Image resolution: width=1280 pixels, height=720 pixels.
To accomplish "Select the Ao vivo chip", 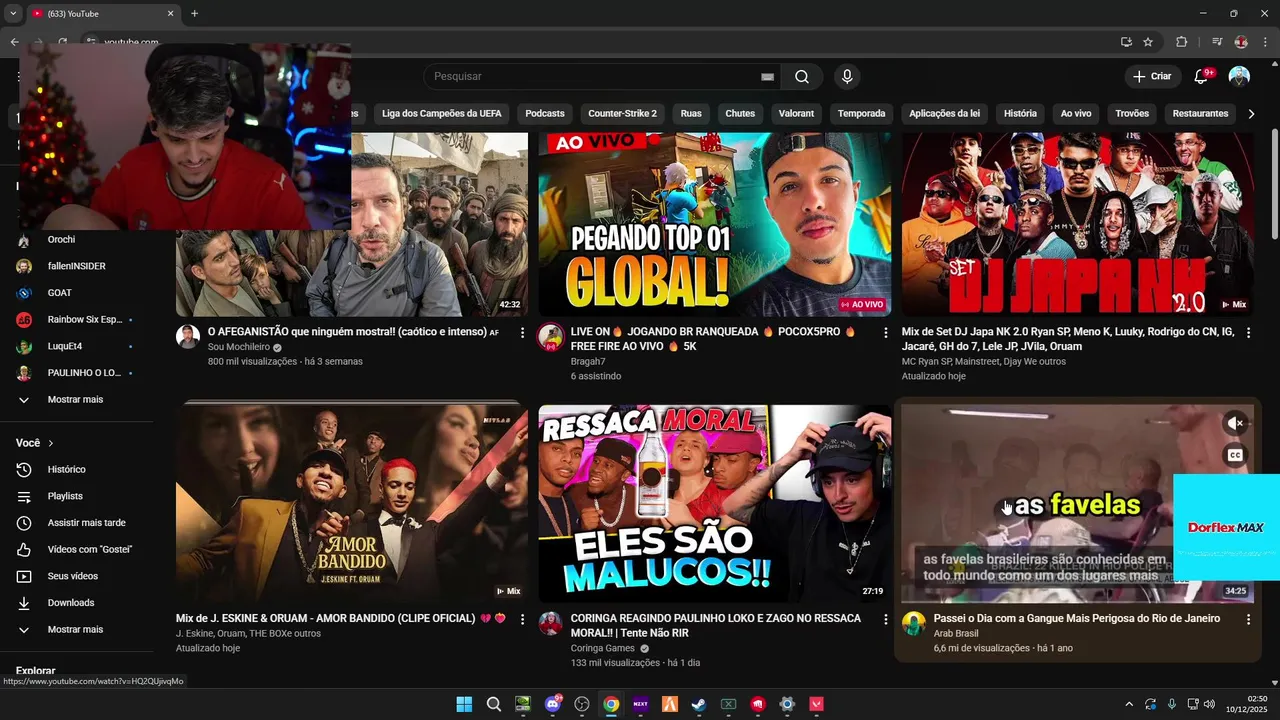I will pos(1076,114).
